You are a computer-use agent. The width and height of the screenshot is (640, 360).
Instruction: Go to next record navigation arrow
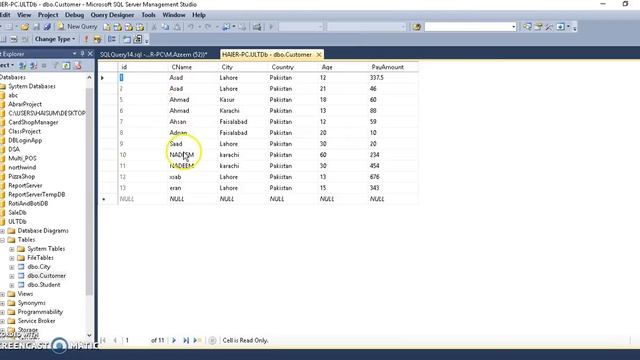click(x=174, y=340)
